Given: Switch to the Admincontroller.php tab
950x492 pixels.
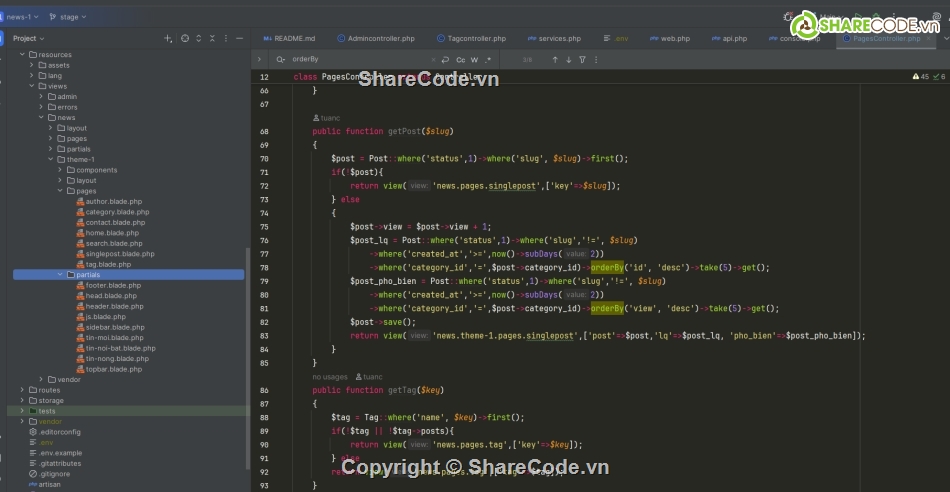Looking at the screenshot, I should (376, 38).
